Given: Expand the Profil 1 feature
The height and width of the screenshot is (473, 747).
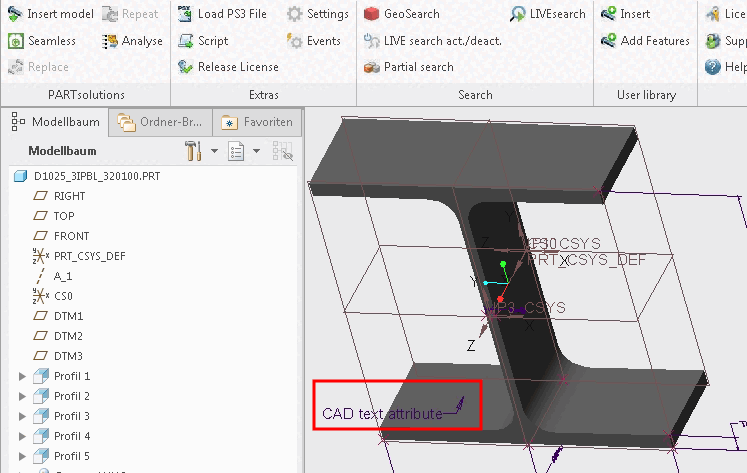Looking at the screenshot, I should click(22, 376).
